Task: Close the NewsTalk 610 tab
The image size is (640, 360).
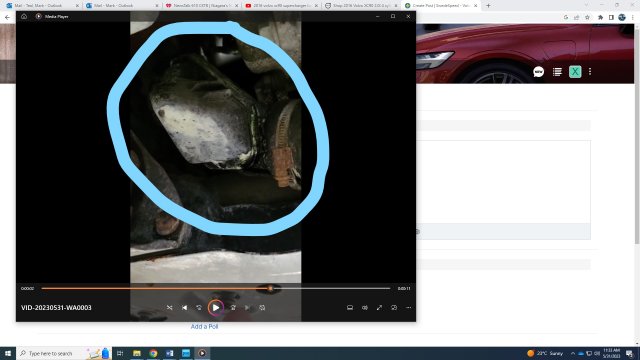Action: (x=237, y=6)
